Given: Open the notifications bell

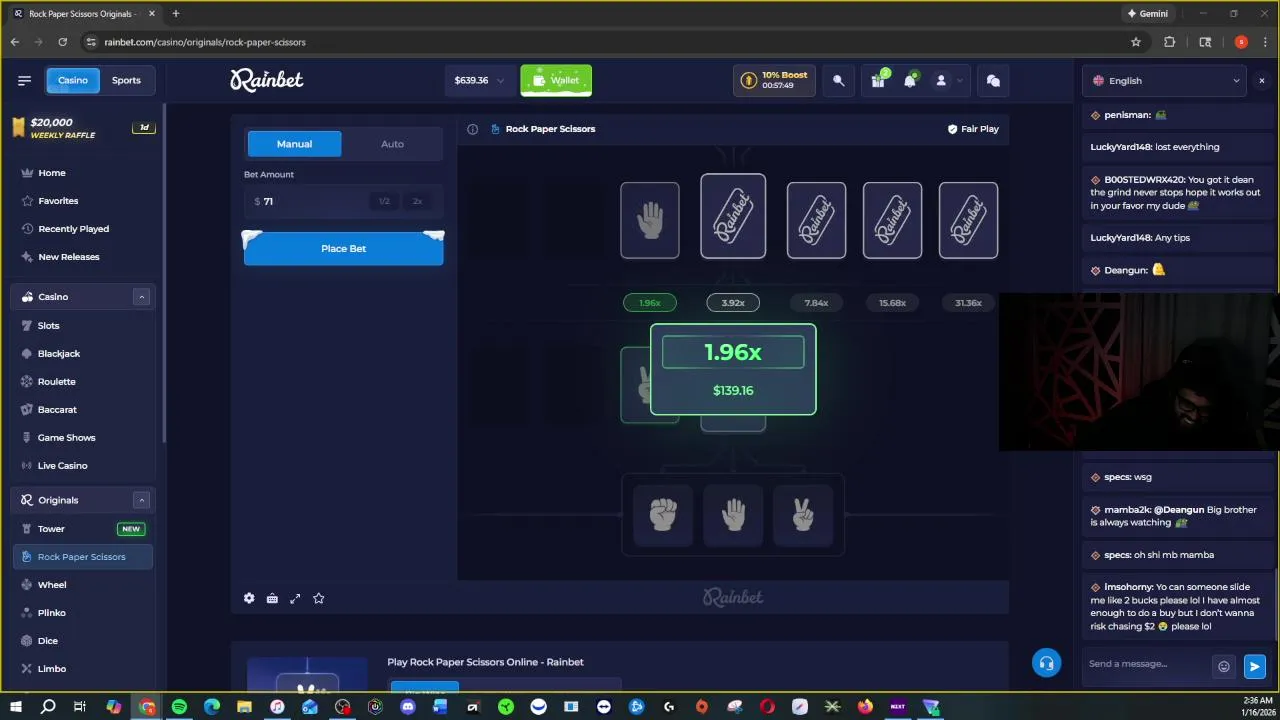Looking at the screenshot, I should click(x=910, y=81).
